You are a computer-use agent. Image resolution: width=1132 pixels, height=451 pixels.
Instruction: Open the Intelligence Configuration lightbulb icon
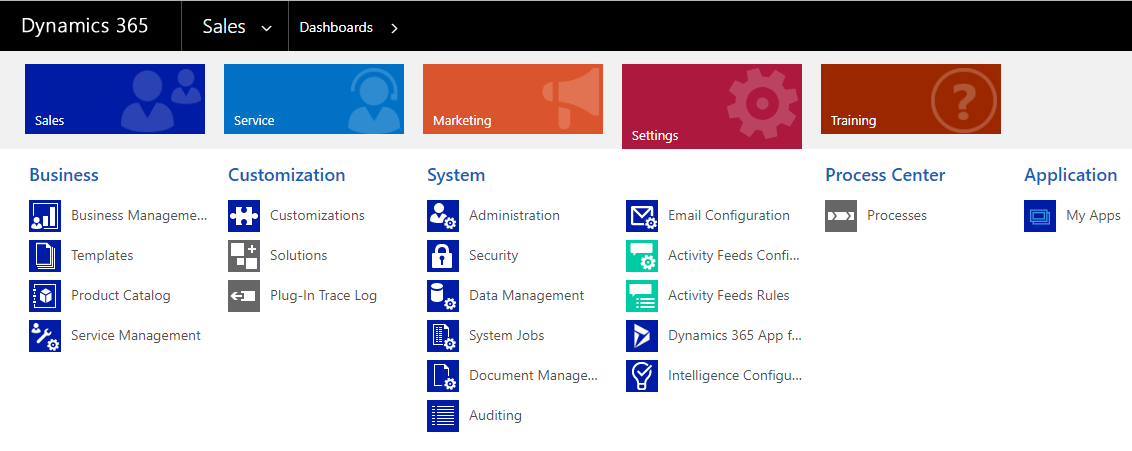click(x=642, y=376)
